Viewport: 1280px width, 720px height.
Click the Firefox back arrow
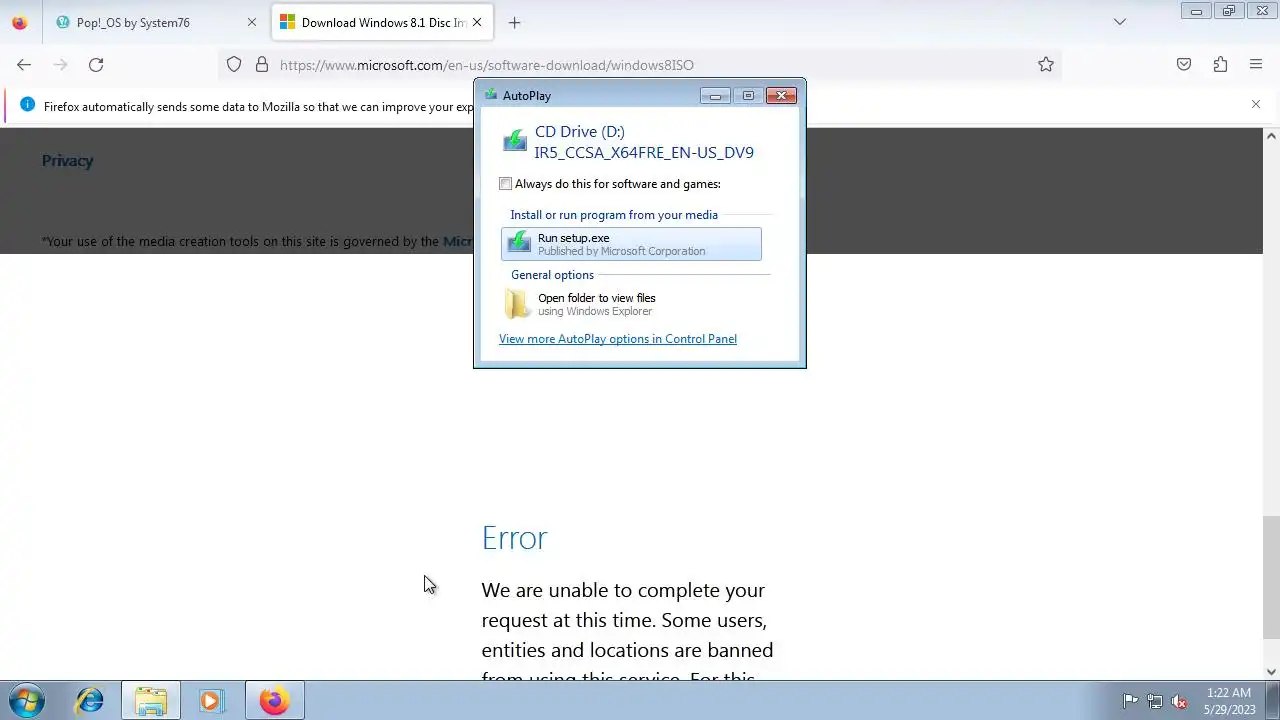click(24, 64)
